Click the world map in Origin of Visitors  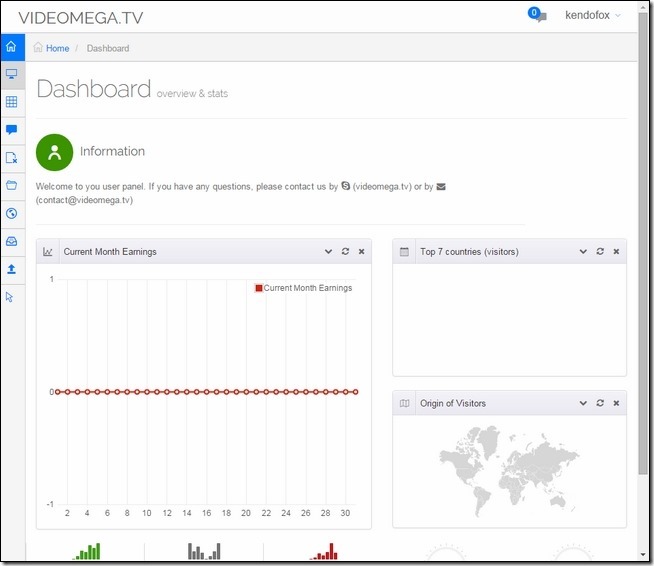(x=509, y=470)
